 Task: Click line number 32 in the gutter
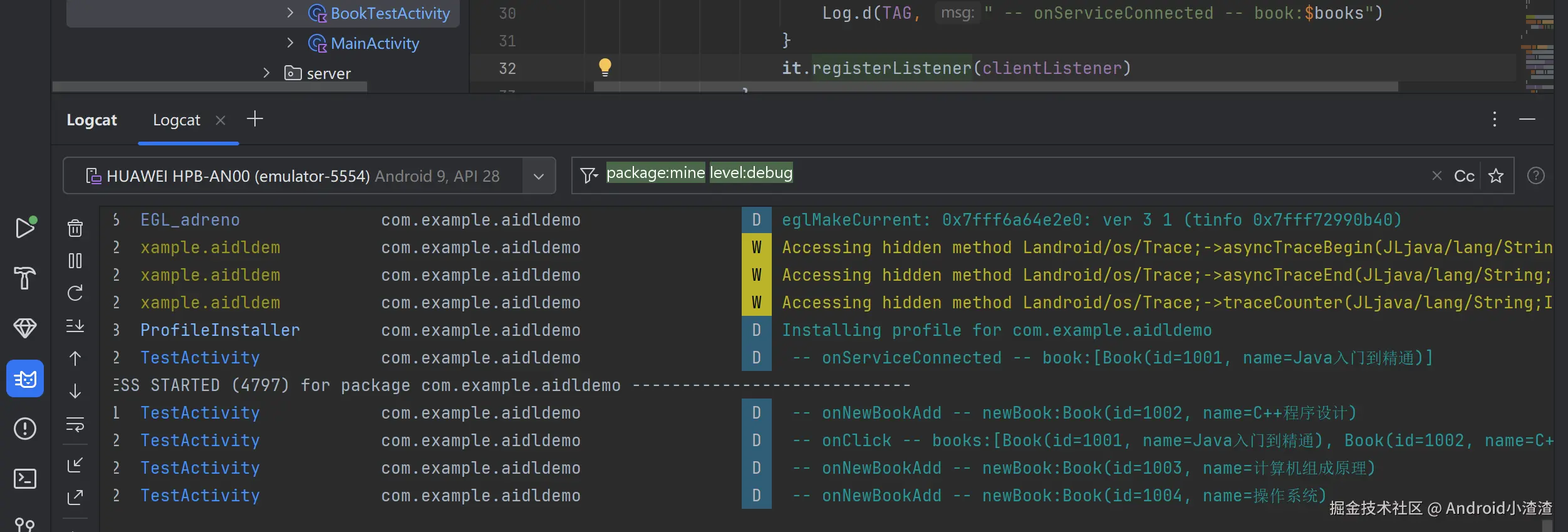click(x=507, y=68)
